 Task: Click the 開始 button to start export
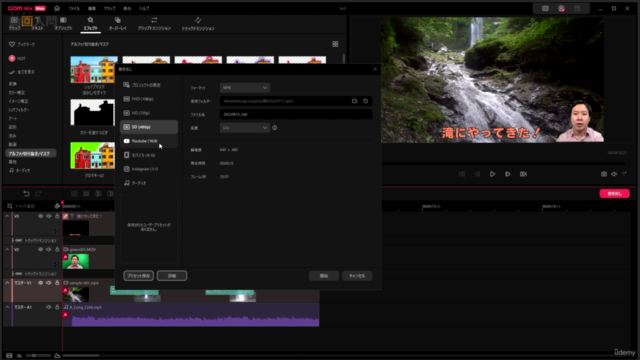click(x=324, y=276)
